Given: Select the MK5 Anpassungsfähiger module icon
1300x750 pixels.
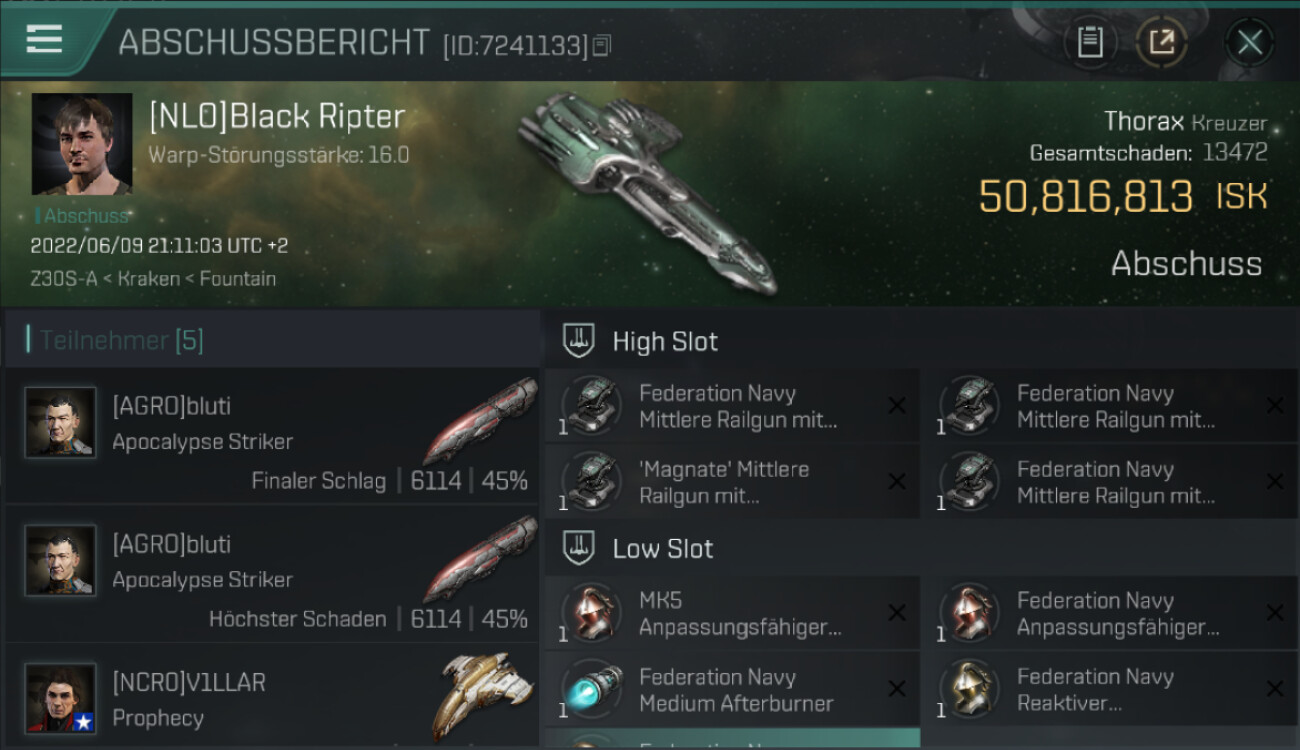Looking at the screenshot, I should [x=592, y=613].
